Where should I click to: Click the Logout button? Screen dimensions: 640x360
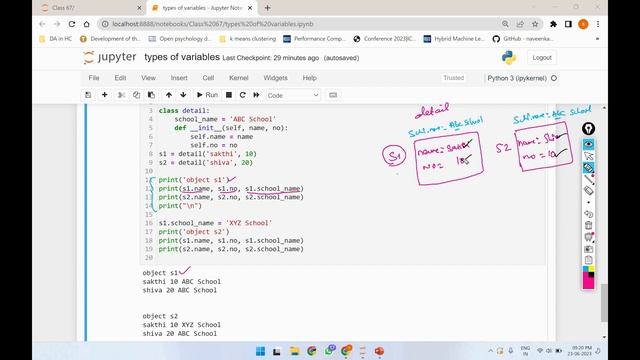pyautogui.click(x=542, y=58)
